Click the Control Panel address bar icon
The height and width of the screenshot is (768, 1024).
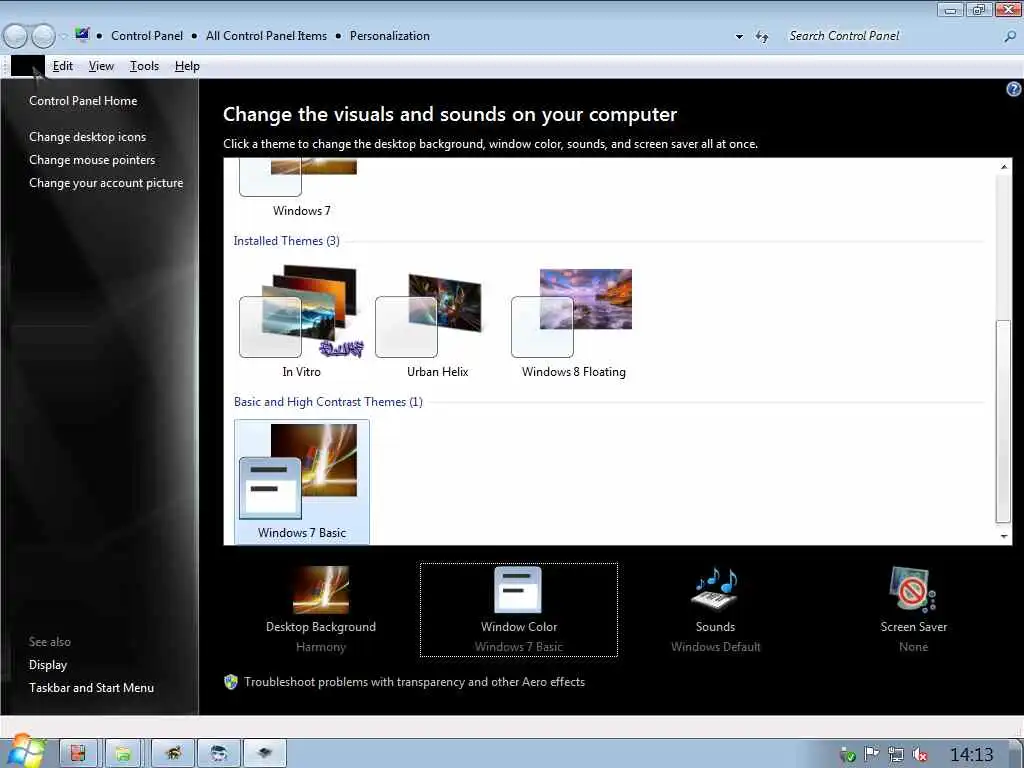(82, 35)
